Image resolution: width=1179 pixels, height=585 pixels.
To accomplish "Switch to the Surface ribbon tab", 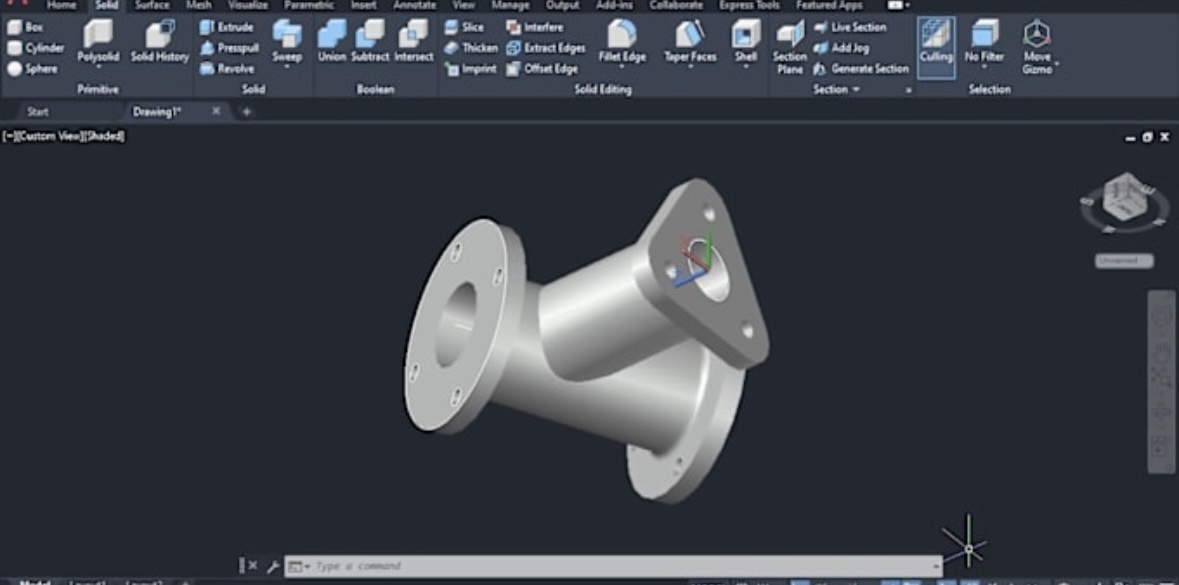I will pyautogui.click(x=152, y=5).
